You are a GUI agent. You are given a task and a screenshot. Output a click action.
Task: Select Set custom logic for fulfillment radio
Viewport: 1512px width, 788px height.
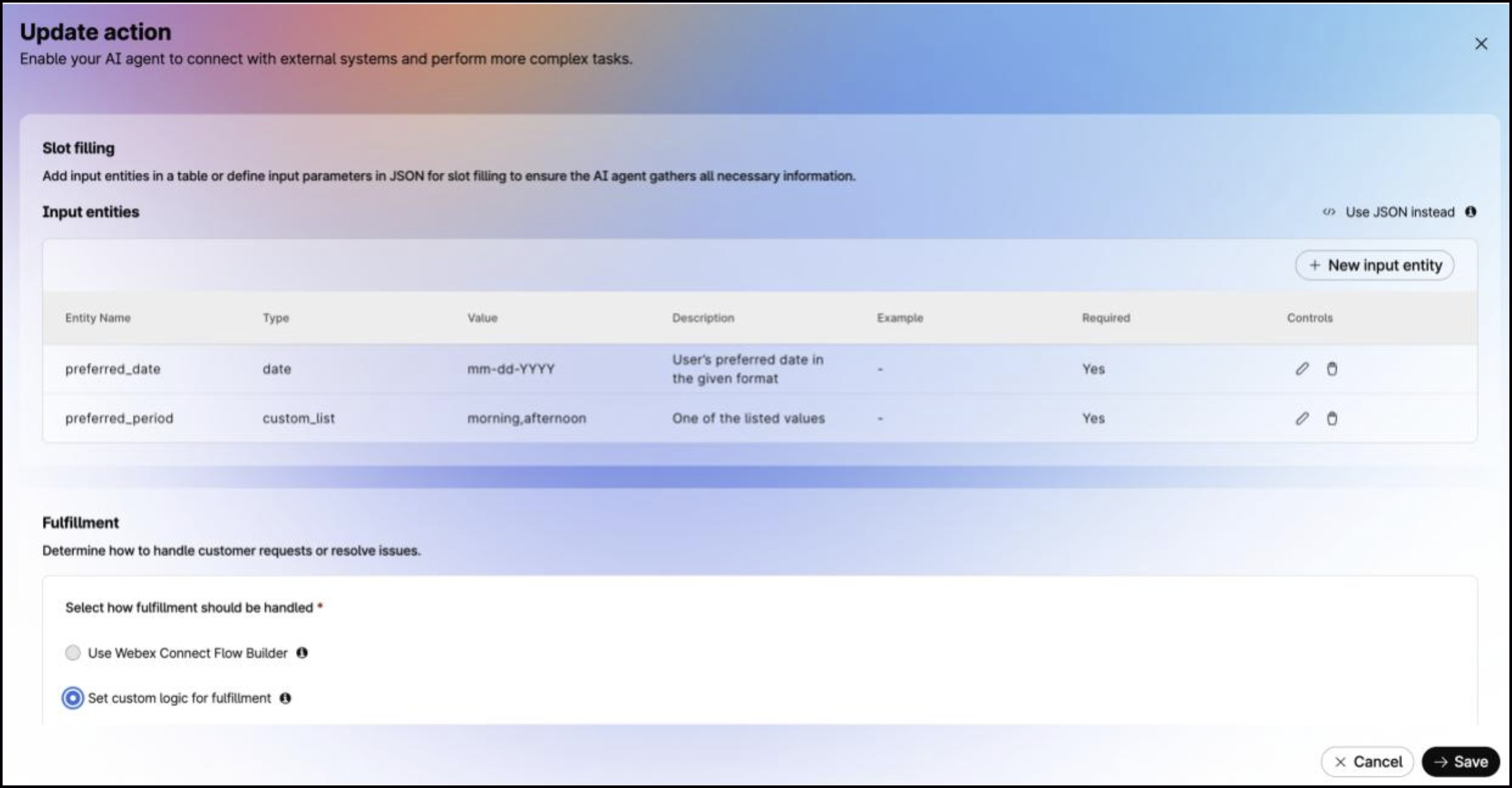coord(73,698)
